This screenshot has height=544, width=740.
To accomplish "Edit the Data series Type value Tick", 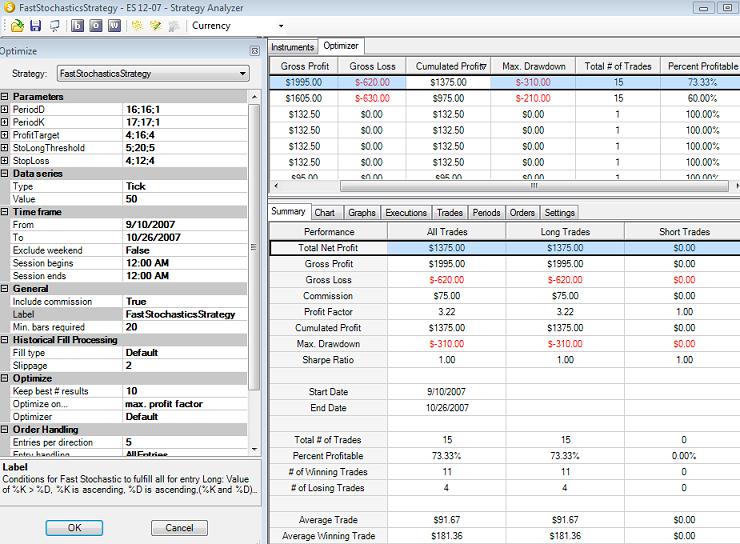I will [185, 186].
